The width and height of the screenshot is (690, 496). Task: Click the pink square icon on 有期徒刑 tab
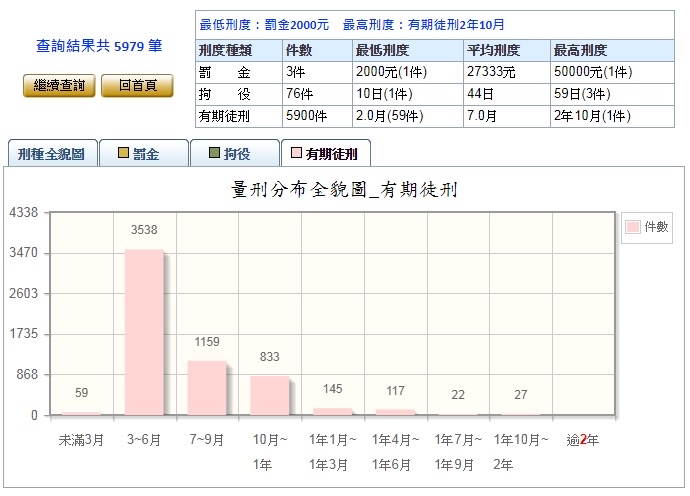click(x=296, y=154)
